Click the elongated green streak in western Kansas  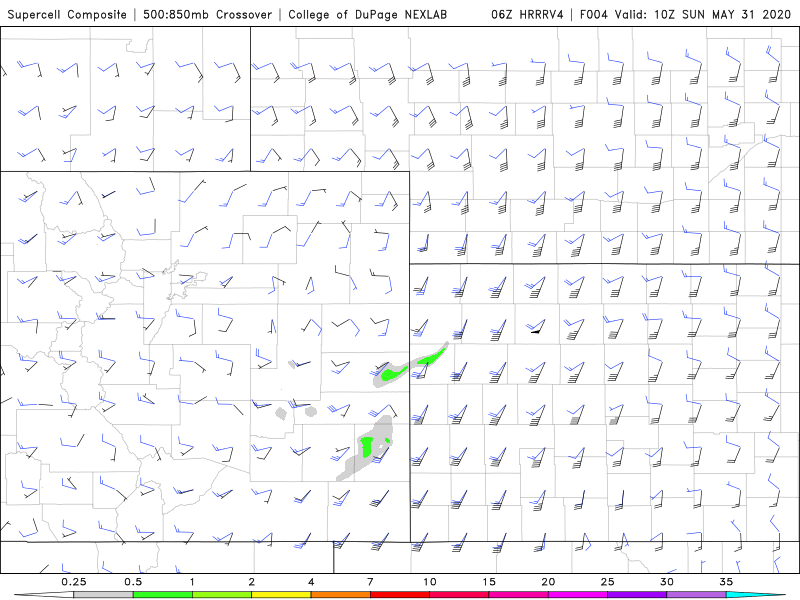tap(431, 357)
